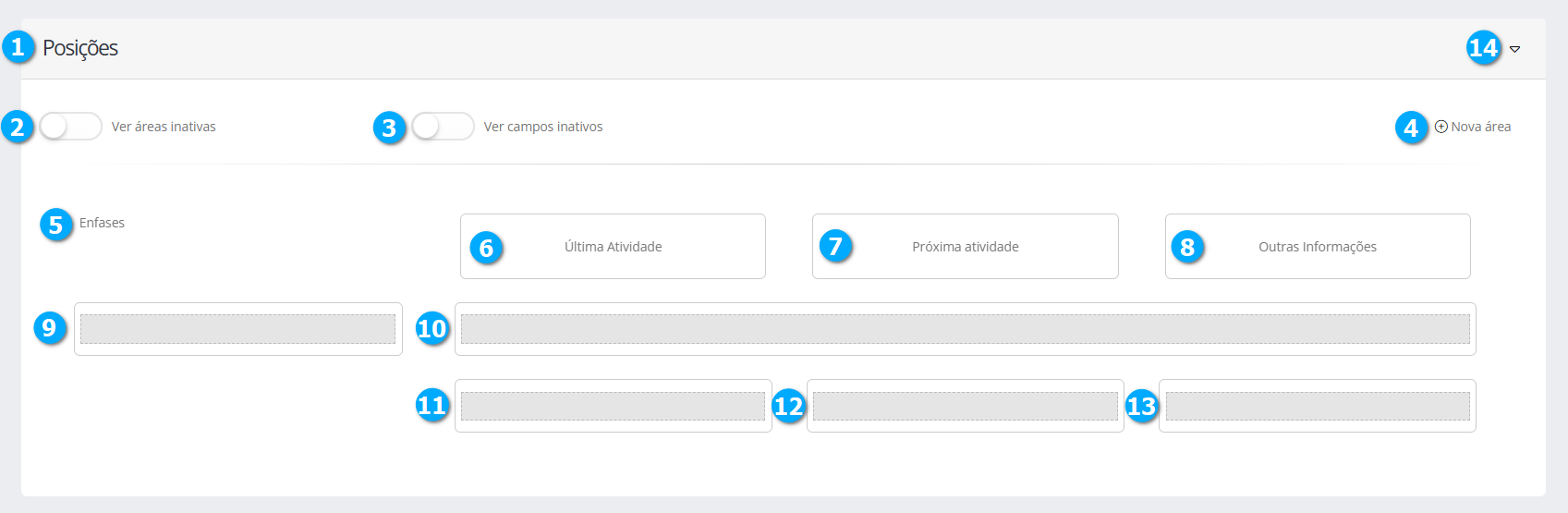Click the Enfases area label
Screen dimensions: 1568x513
(102, 223)
